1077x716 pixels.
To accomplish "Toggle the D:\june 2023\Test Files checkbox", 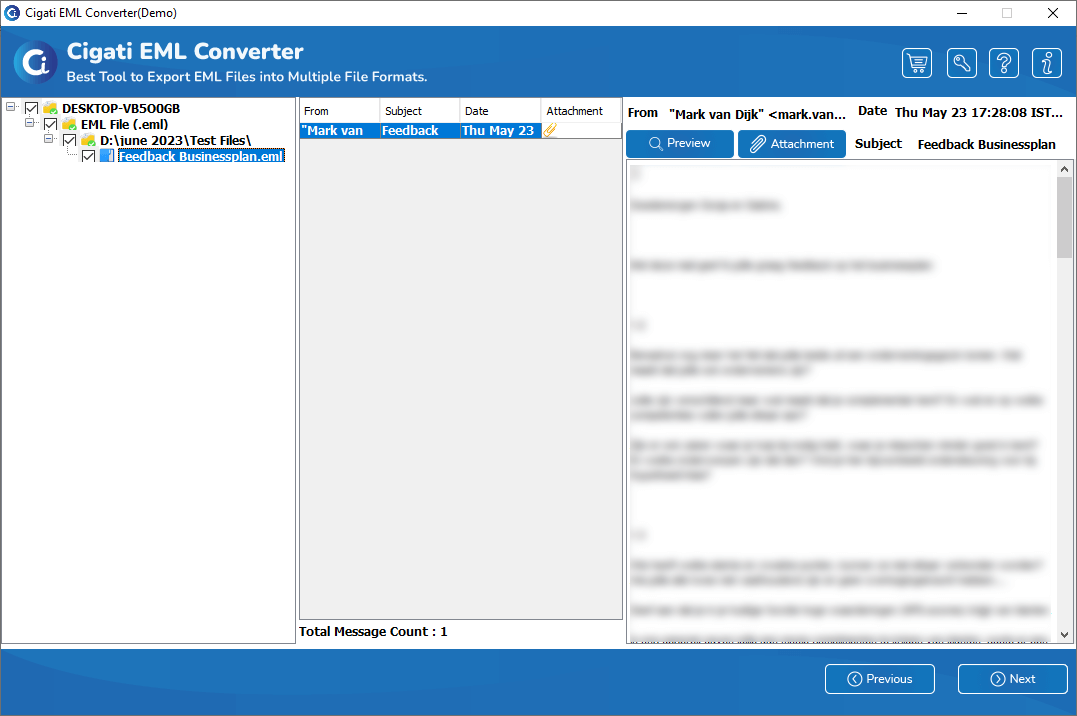I will 69,140.
